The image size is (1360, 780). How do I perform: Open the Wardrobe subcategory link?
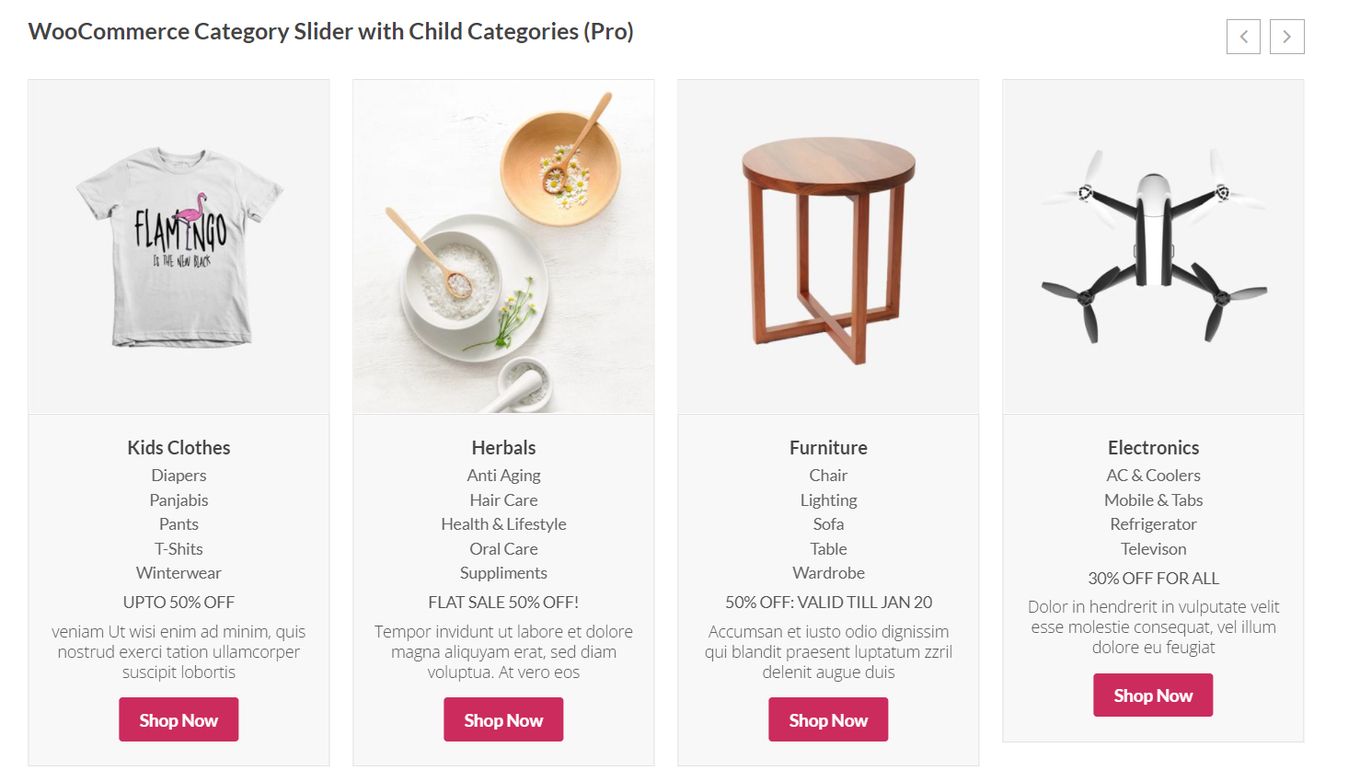pyautogui.click(x=828, y=573)
